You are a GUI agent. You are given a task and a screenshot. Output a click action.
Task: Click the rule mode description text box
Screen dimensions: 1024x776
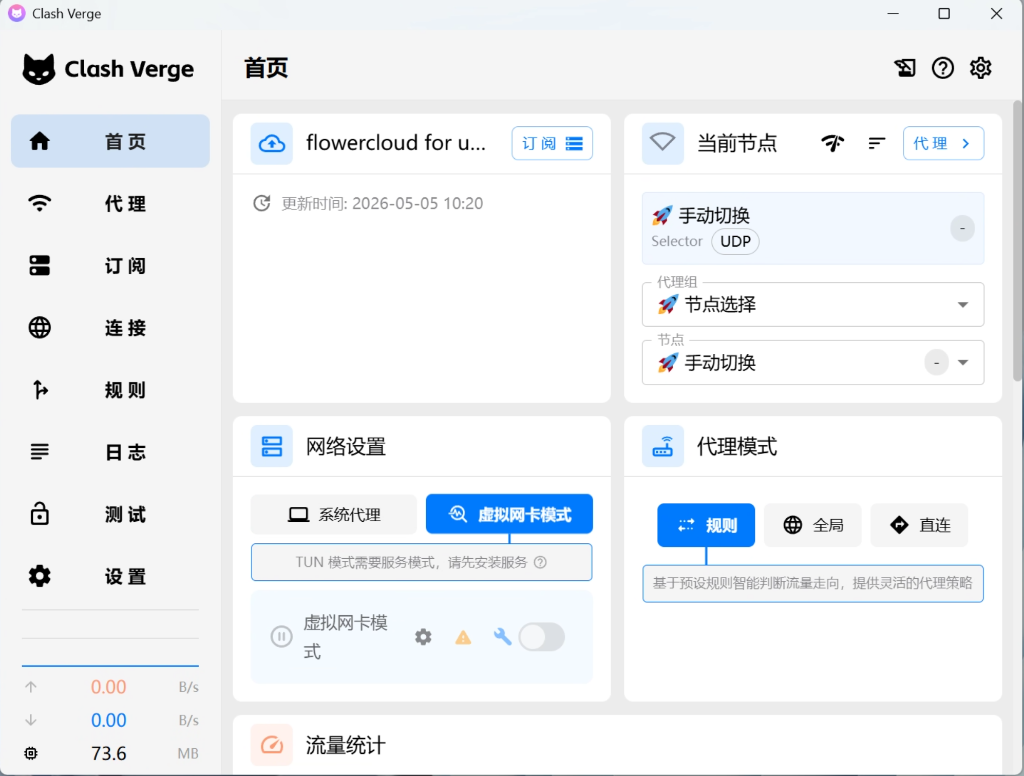click(x=812, y=583)
